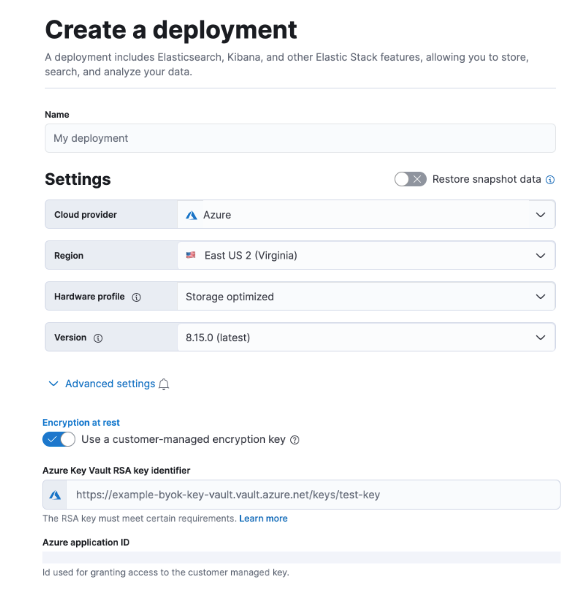Screen dimensions: 587x593
Task: Click into the deployment Name input field
Action: pos(300,138)
